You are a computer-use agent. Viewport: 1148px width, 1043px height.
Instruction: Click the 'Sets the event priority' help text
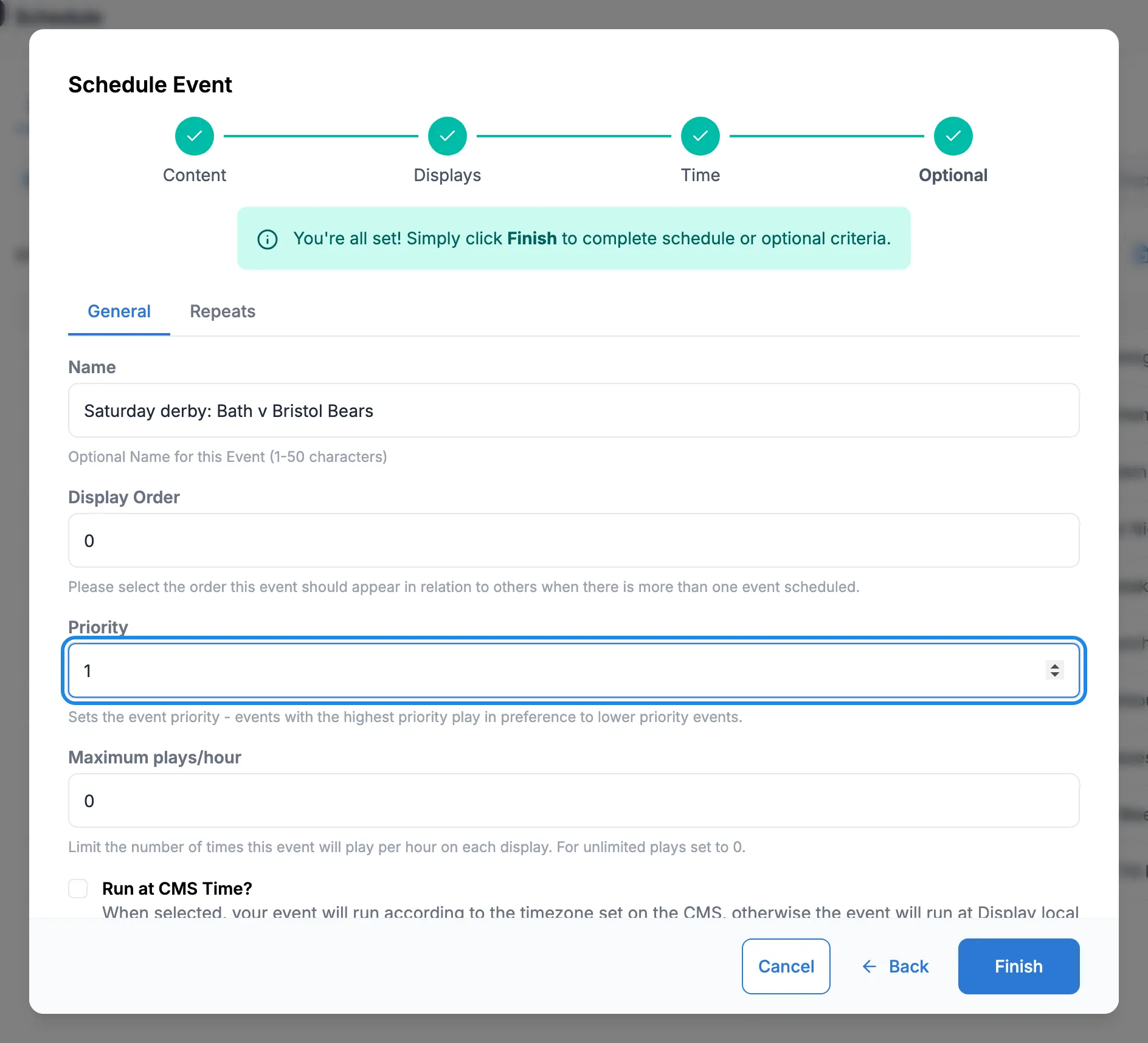tap(405, 717)
